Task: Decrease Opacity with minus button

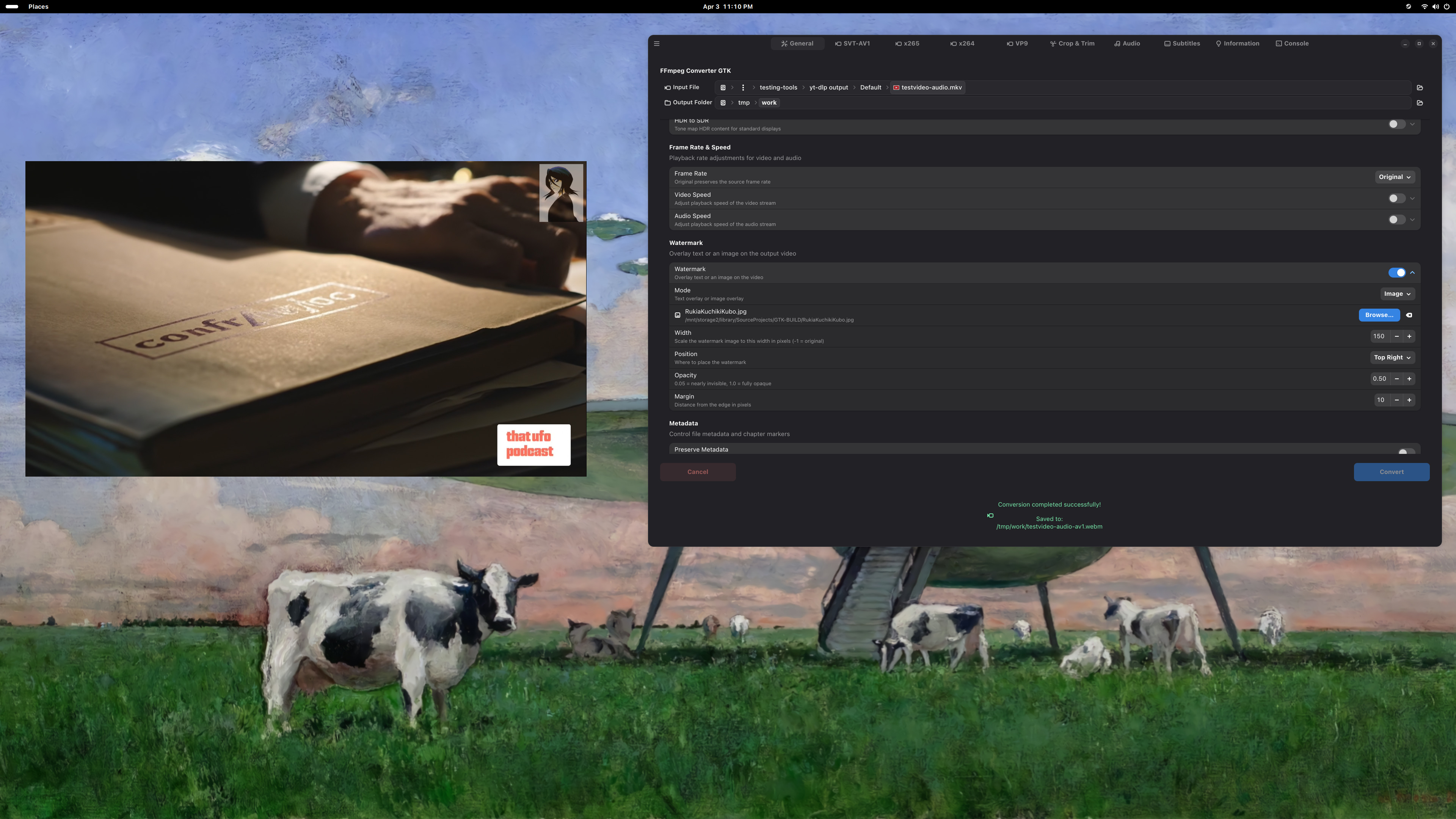Action: click(1396, 379)
